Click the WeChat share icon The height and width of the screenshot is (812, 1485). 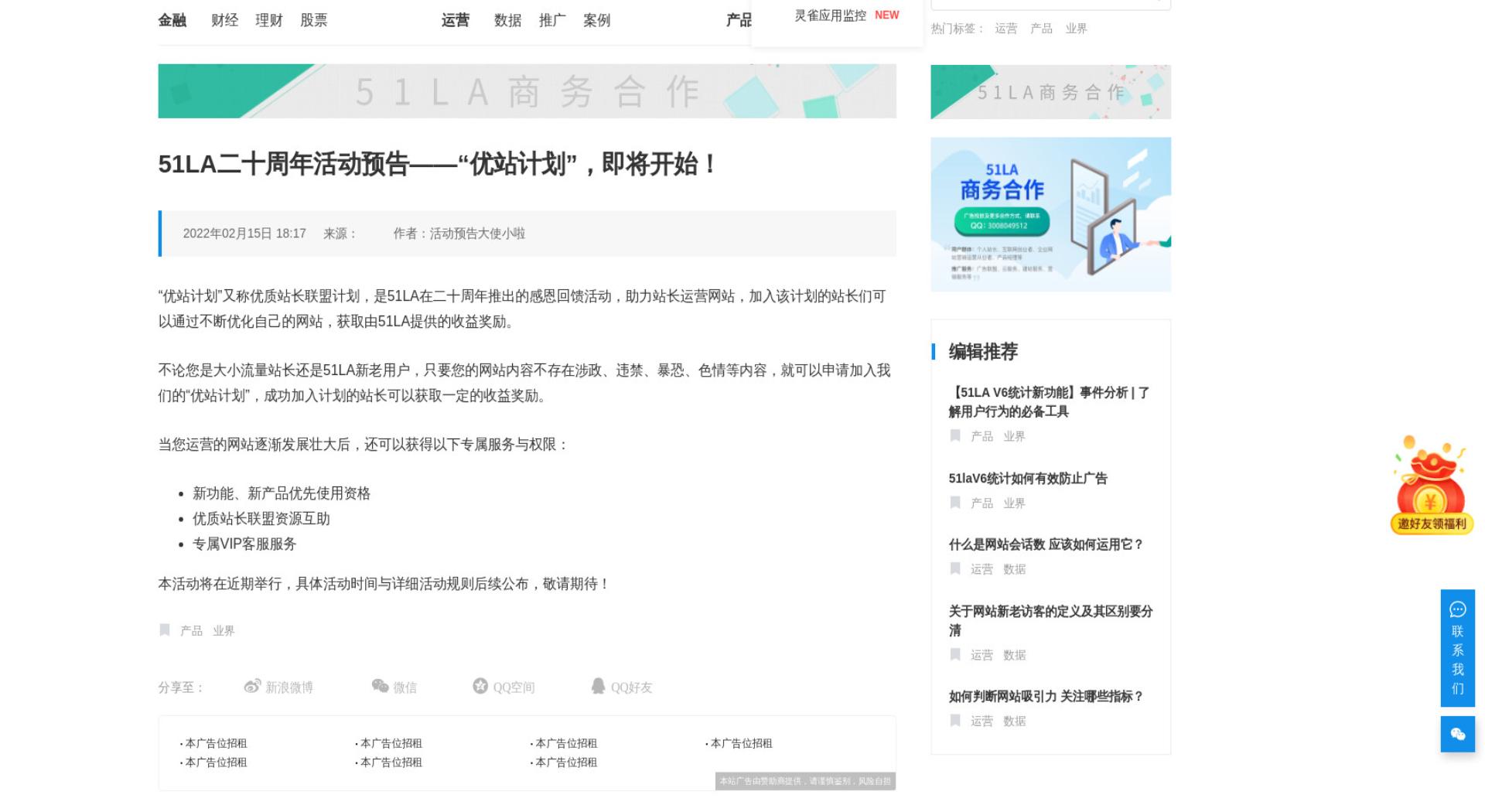pyautogui.click(x=380, y=686)
